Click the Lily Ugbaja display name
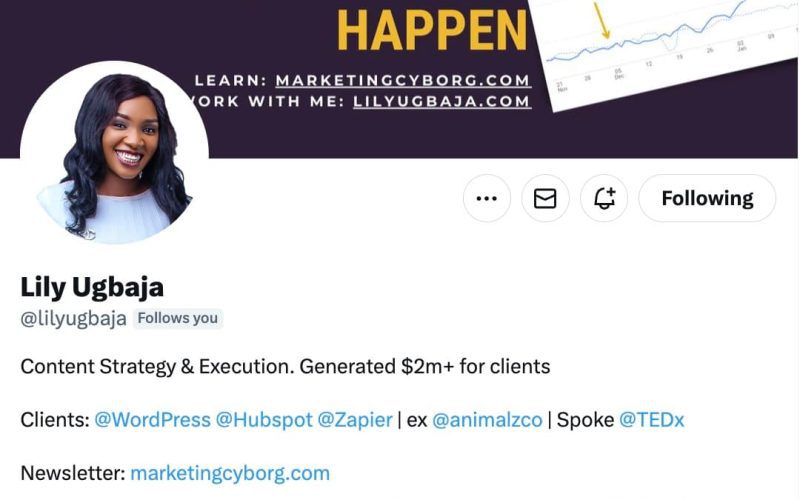Image resolution: width=800 pixels, height=500 pixels. (92, 287)
